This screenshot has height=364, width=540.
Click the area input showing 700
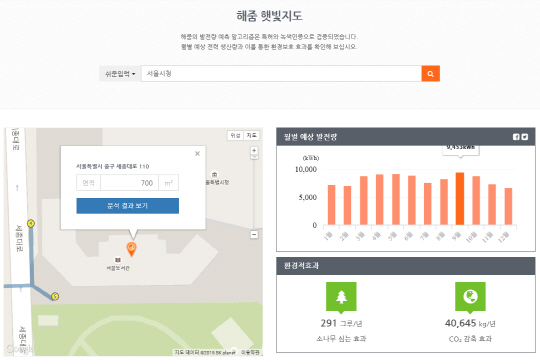129,183
